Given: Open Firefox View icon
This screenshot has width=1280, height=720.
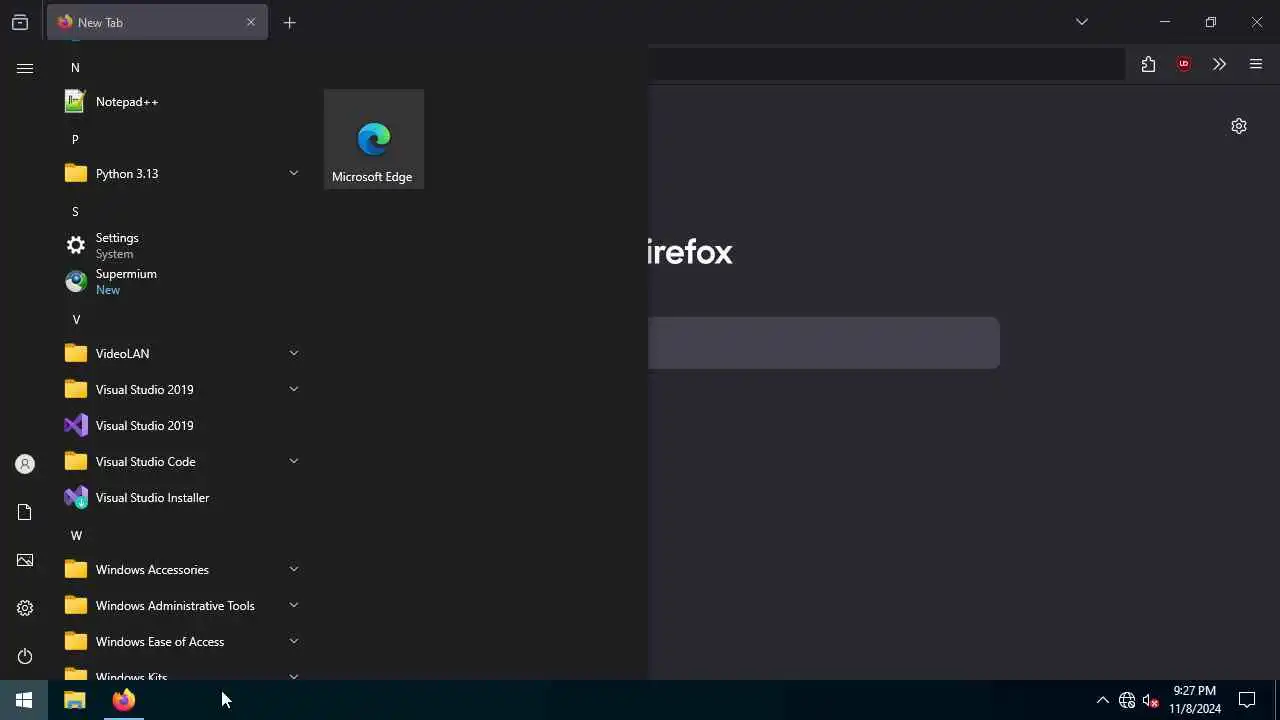Looking at the screenshot, I should click(20, 22).
